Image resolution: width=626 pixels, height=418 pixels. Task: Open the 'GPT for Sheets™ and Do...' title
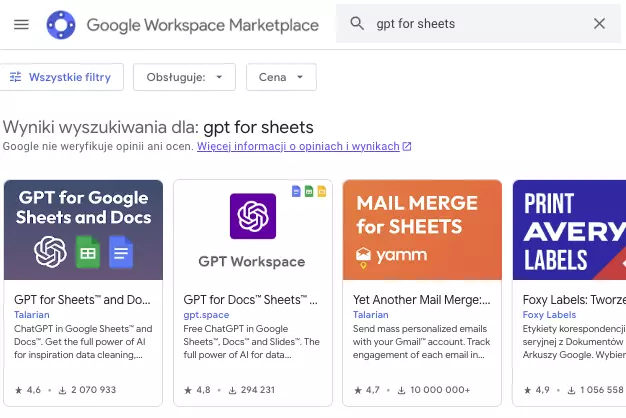pyautogui.click(x=82, y=300)
